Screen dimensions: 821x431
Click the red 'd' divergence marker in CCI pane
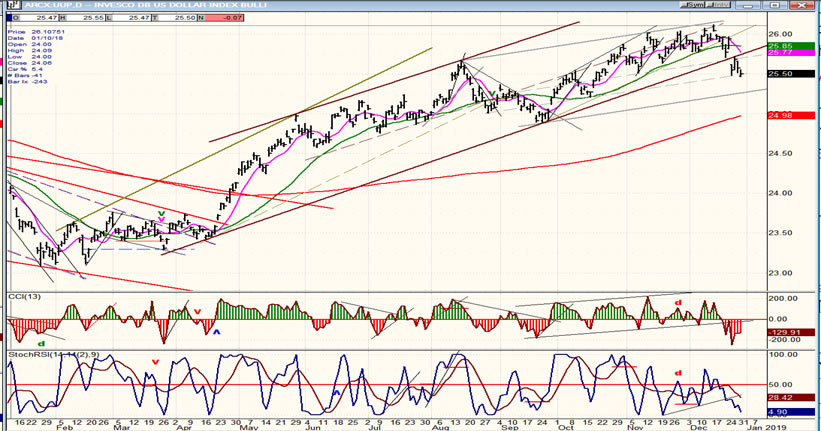678,303
